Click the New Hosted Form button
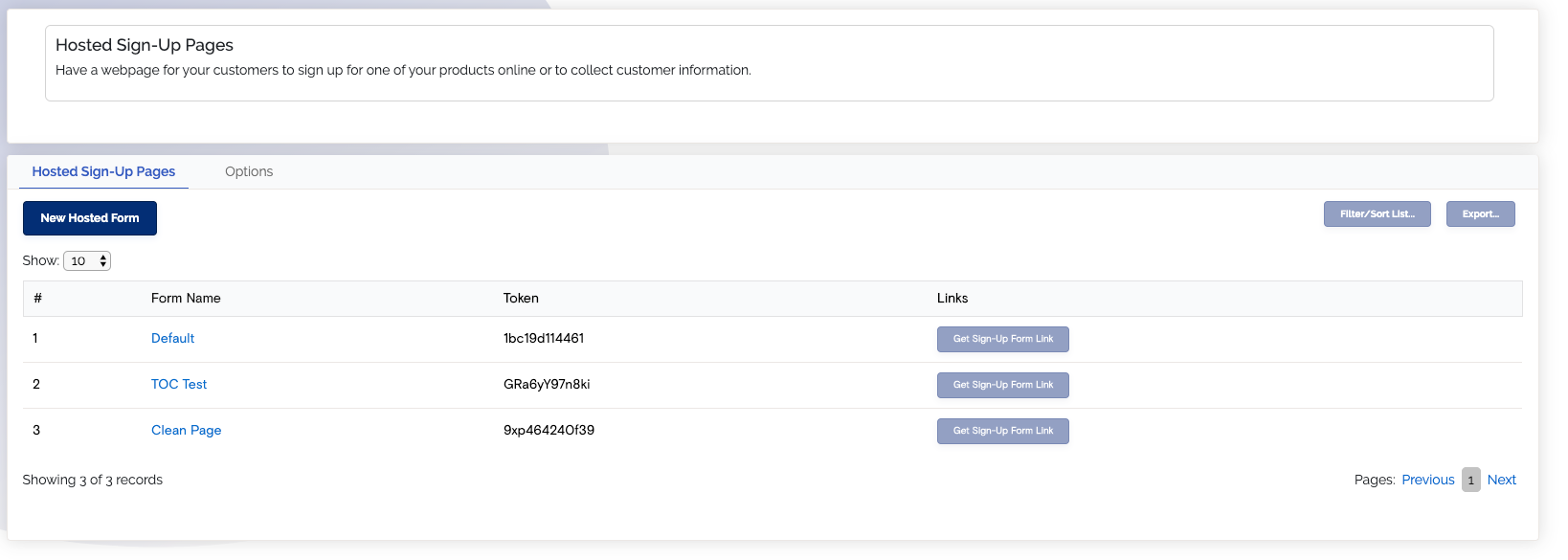 coord(90,218)
